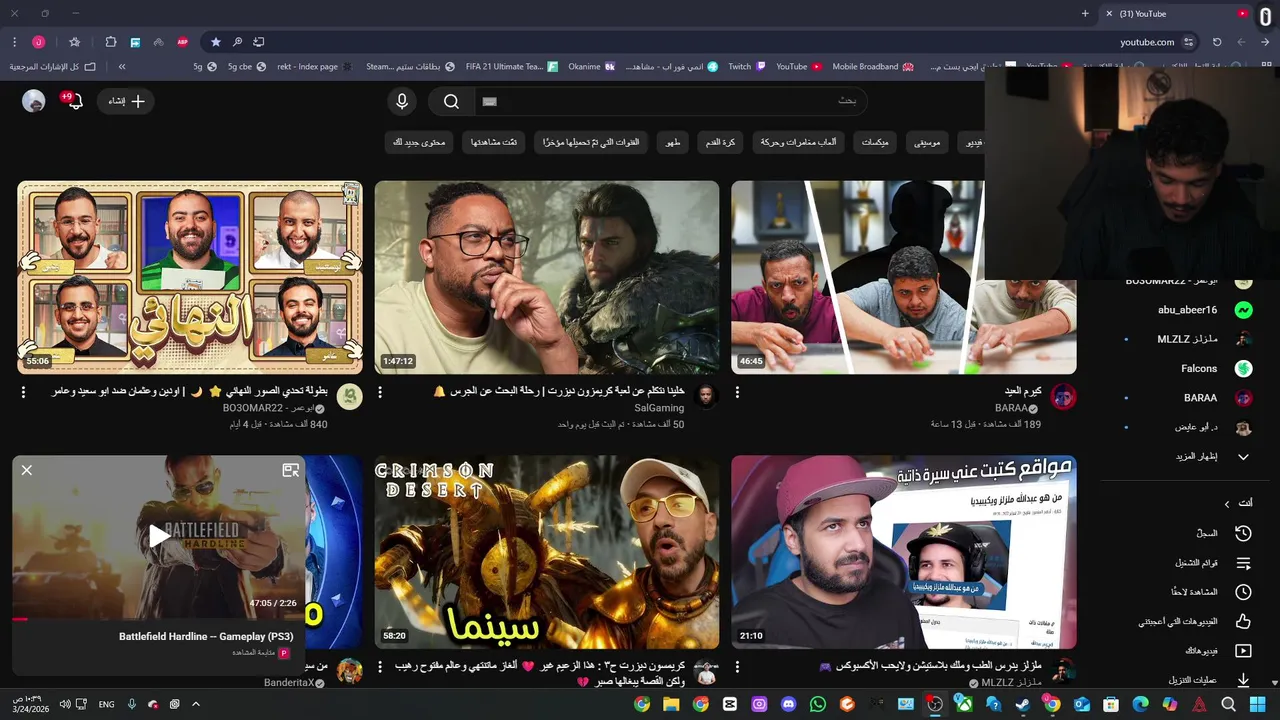
Task: Open watch history (السجل) in sidebar
Action: click(1224, 534)
